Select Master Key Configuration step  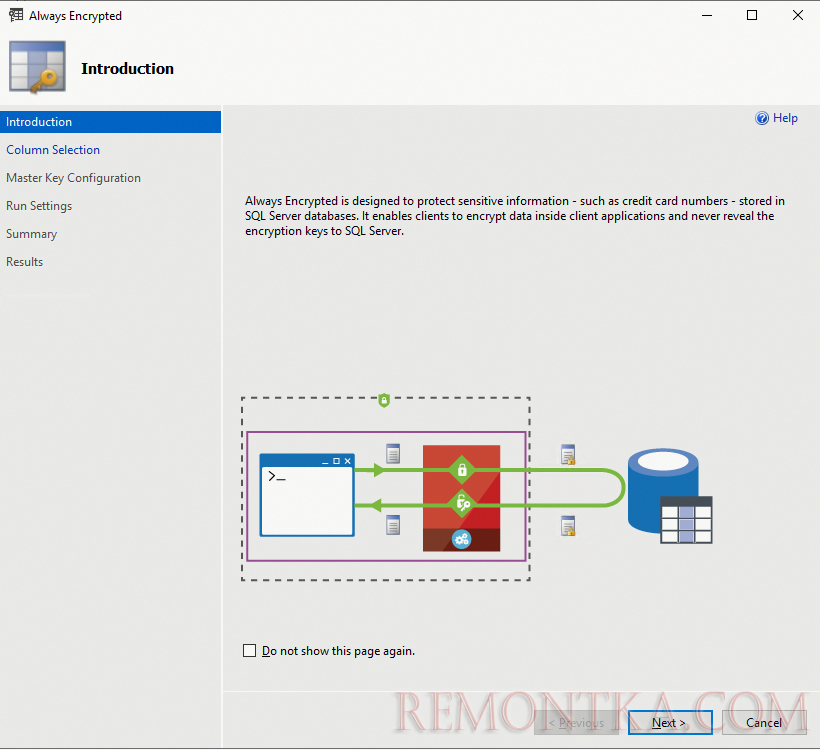click(73, 178)
